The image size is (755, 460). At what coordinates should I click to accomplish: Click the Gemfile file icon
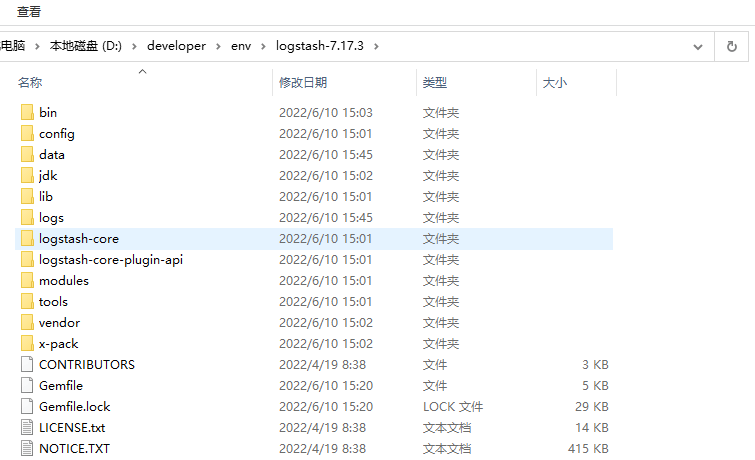(x=27, y=385)
